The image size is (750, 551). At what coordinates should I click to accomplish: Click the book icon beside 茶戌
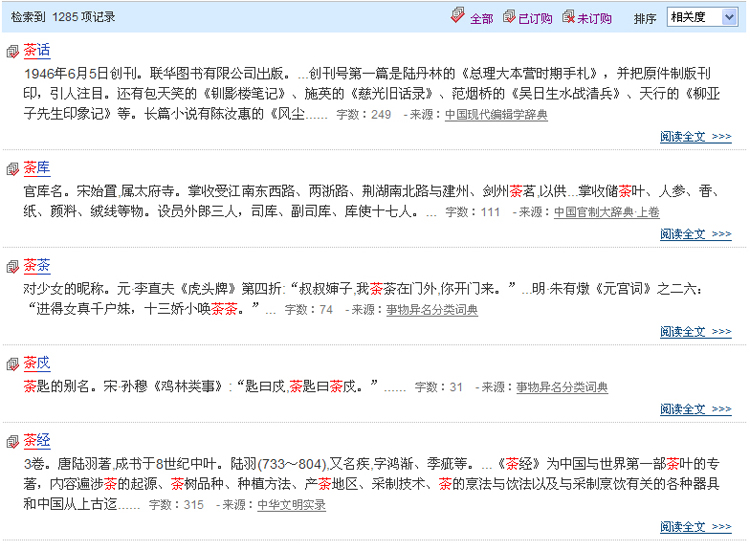click(x=12, y=364)
